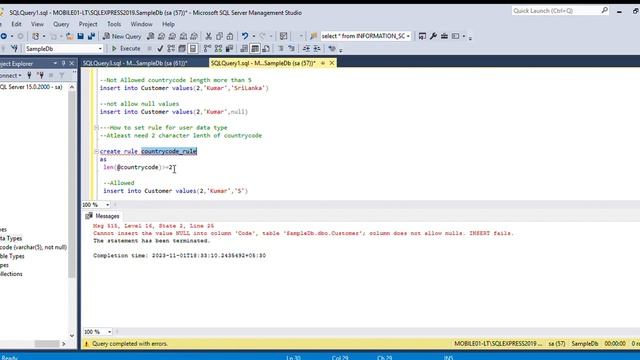Select the code (varchar(5), not null) tree item

[33, 247]
